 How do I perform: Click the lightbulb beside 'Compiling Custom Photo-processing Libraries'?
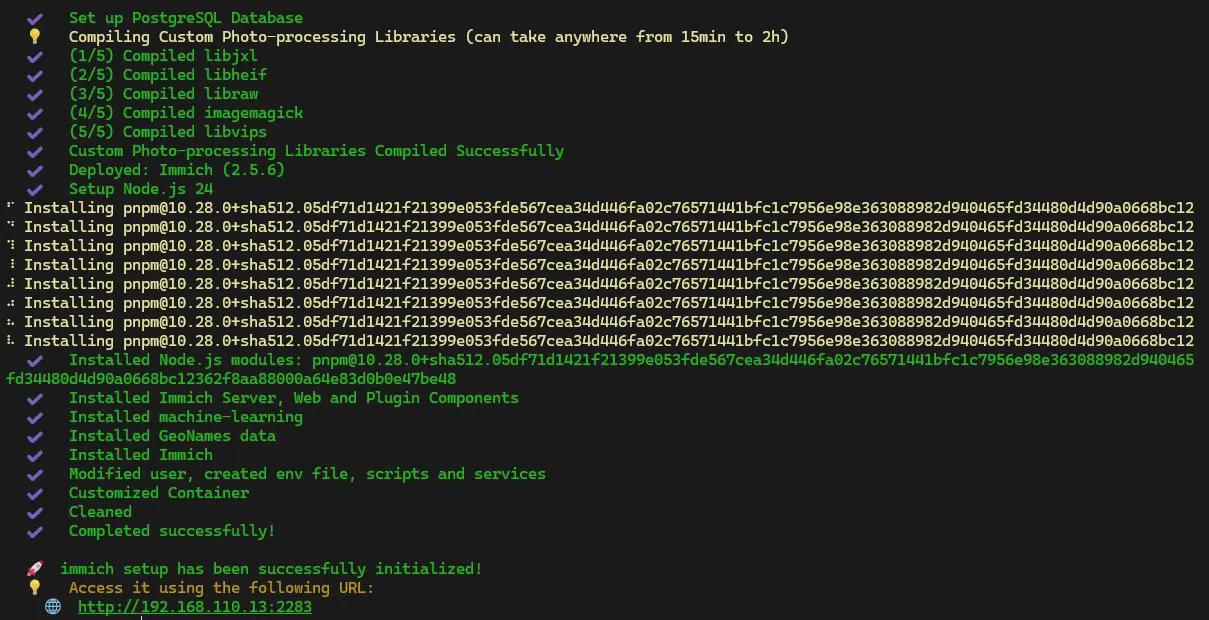click(35, 37)
